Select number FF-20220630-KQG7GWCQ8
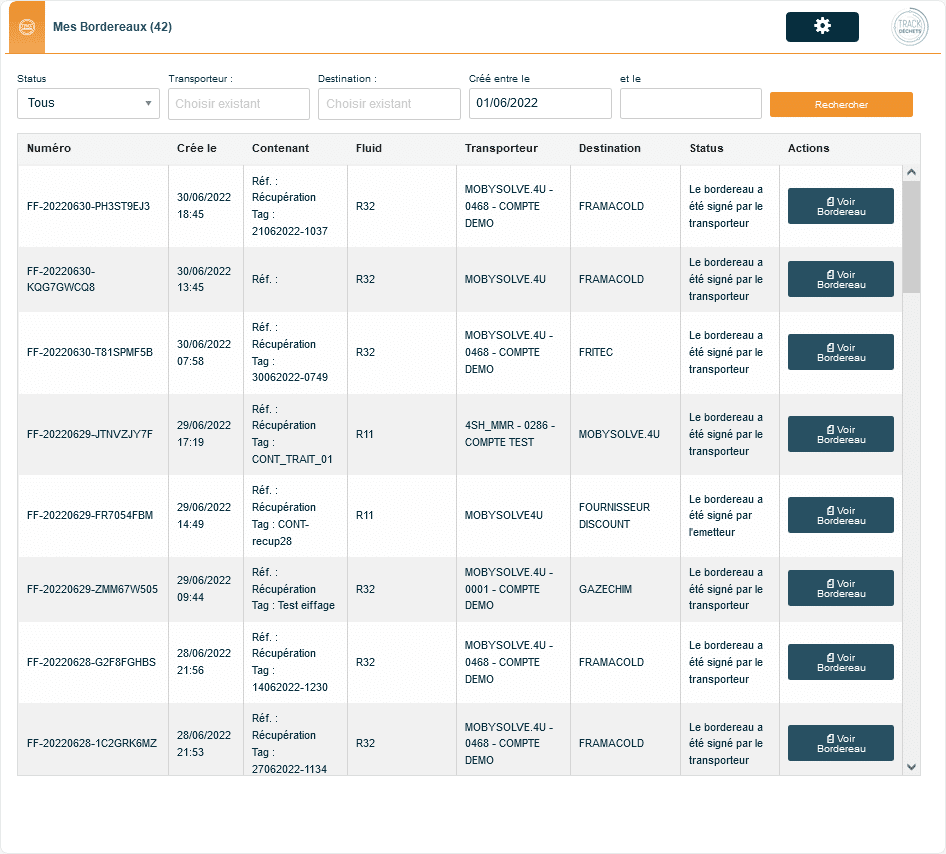Screen dimensions: 946x854 coord(61,279)
